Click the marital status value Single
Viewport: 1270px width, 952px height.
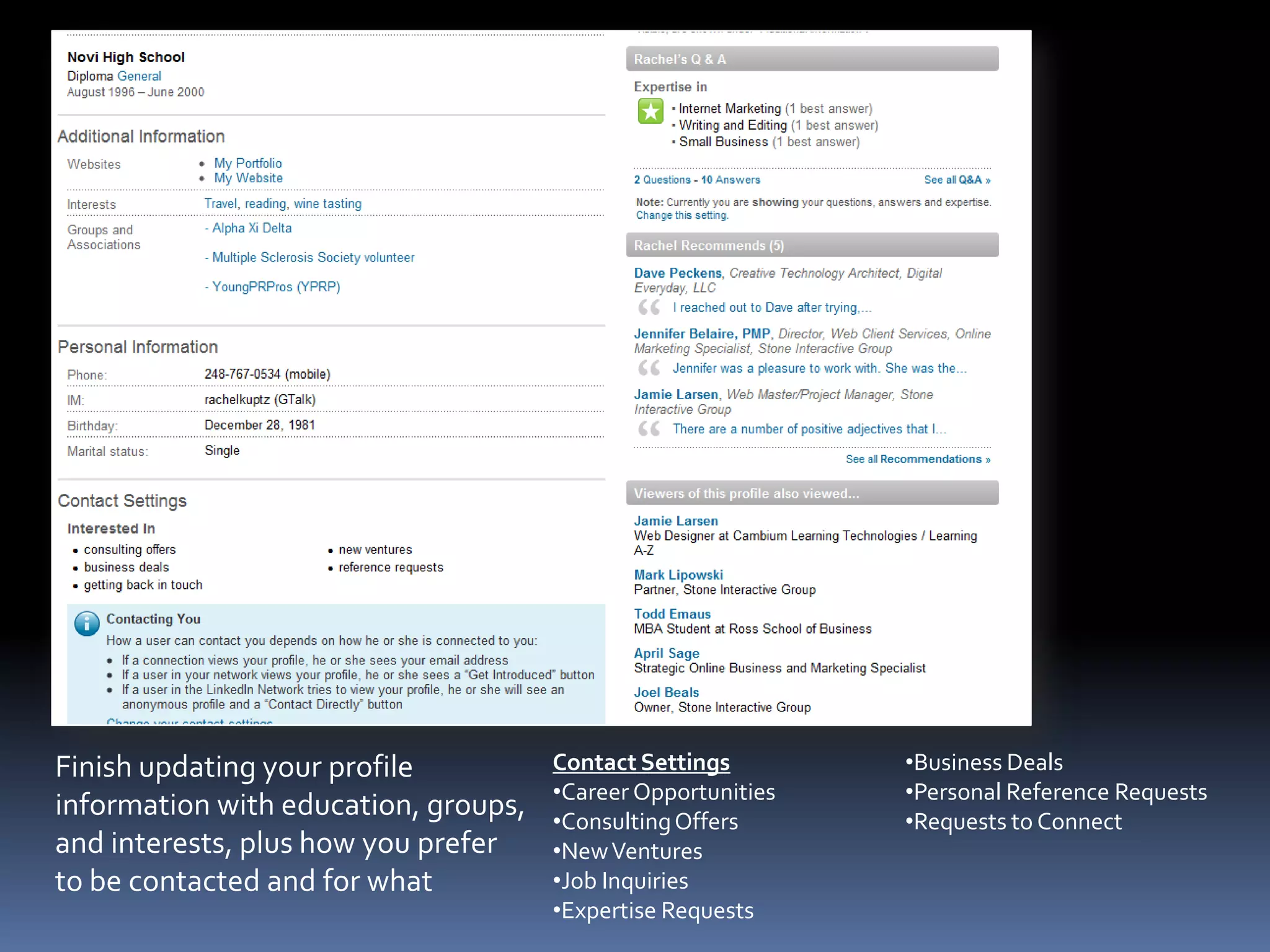click(222, 451)
